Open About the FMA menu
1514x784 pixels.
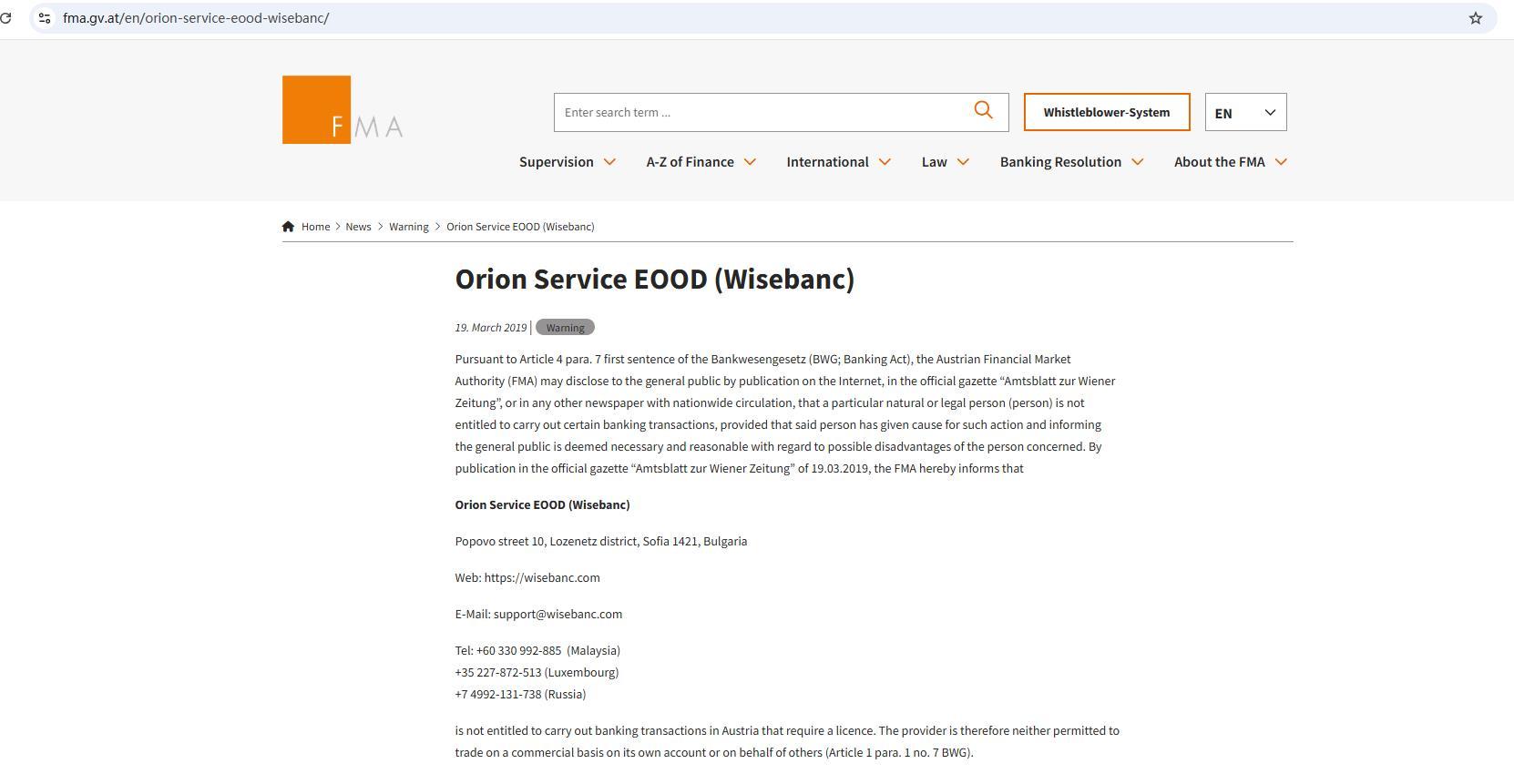tap(1220, 162)
